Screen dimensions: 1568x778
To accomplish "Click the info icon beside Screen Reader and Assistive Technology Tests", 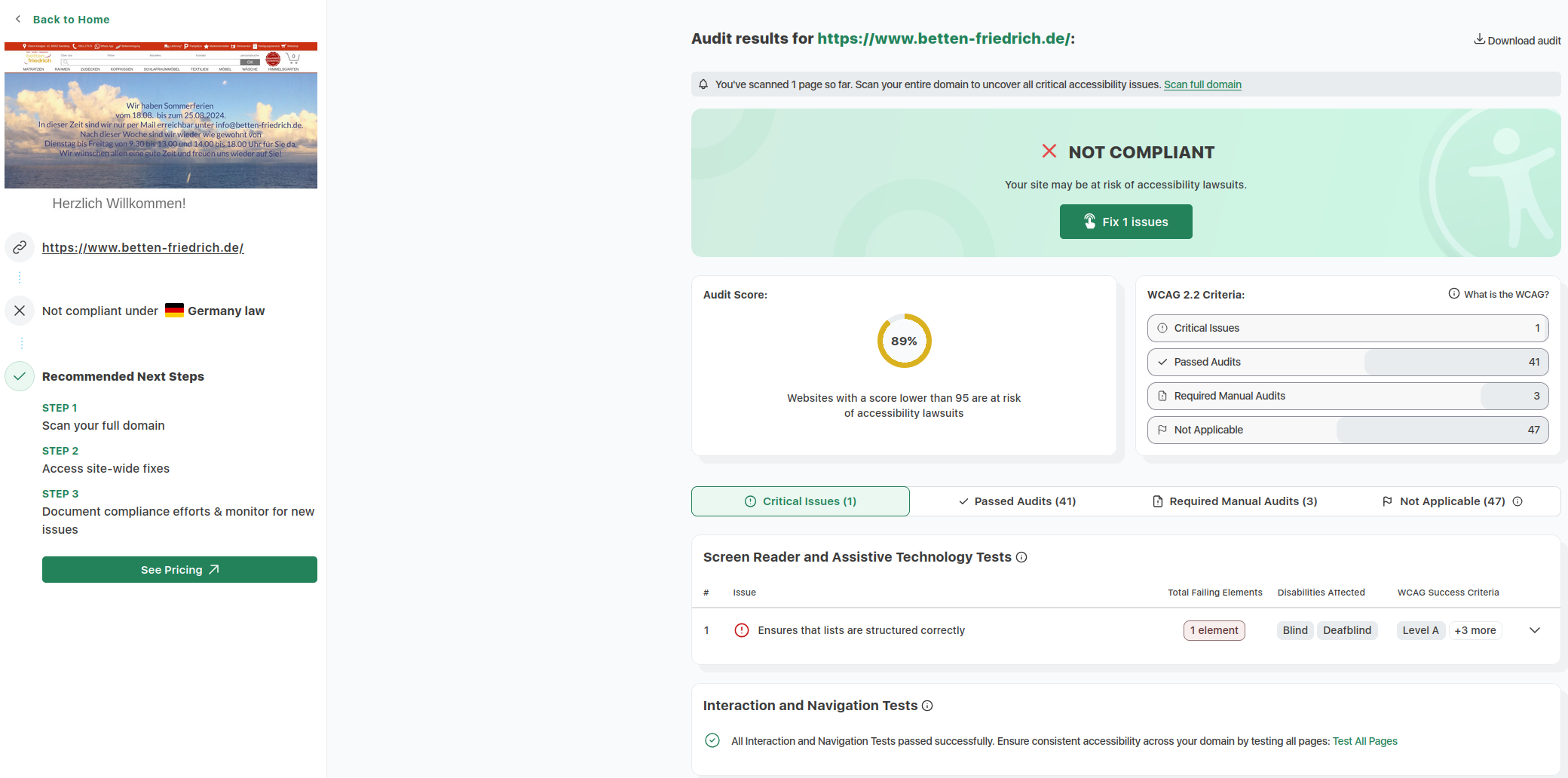I will (1021, 557).
